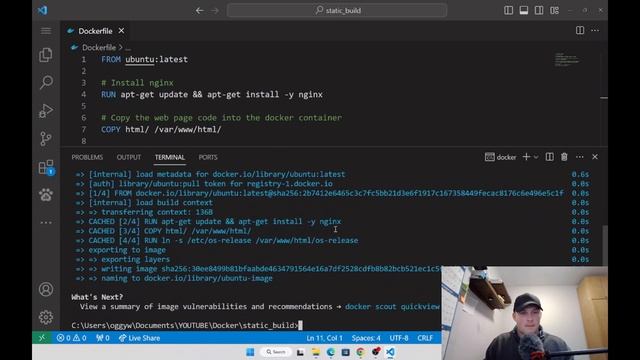
Task: Open Run and Debug view
Action: [x=46, y=111]
